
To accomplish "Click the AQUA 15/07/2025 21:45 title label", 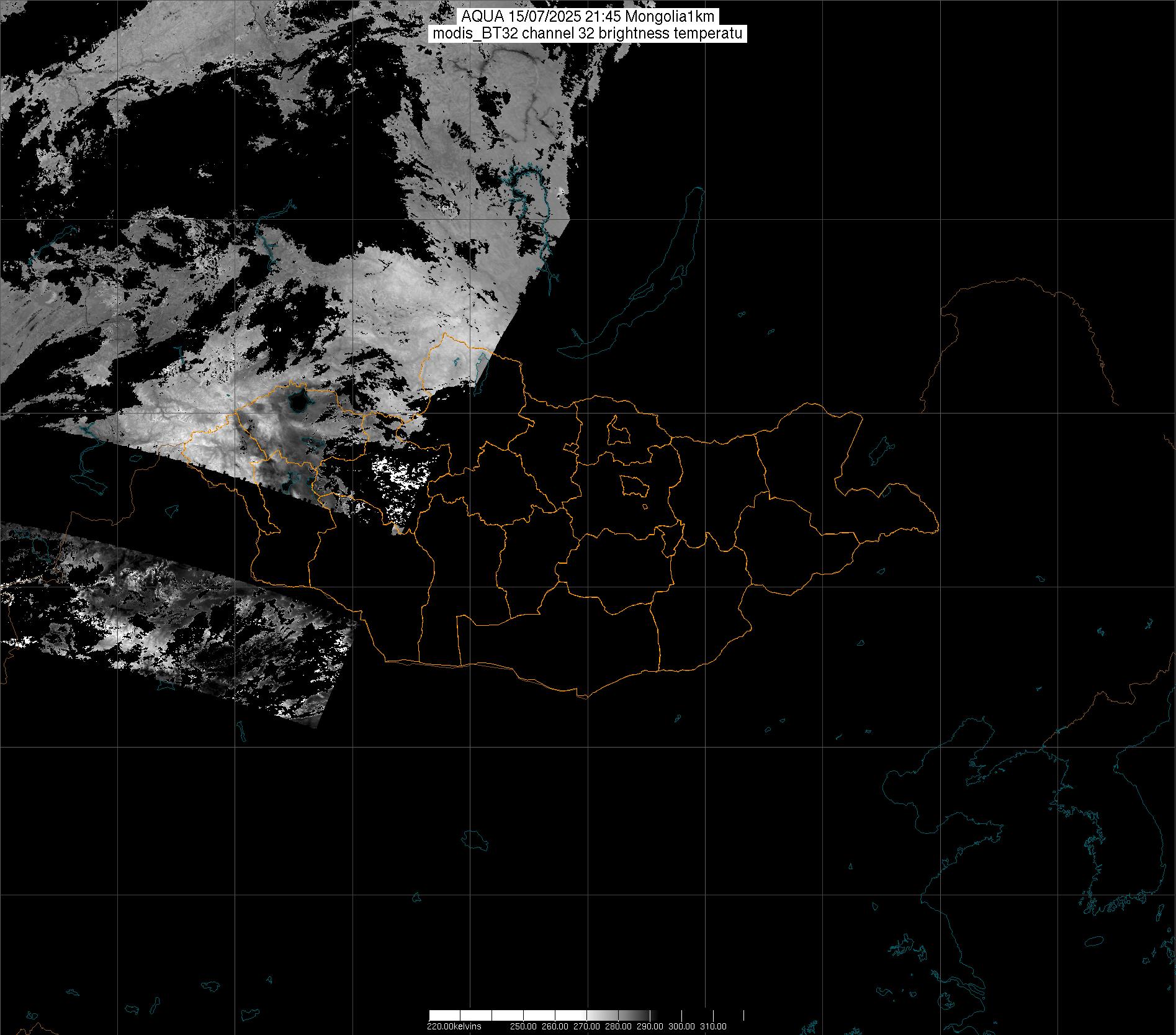I will click(588, 17).
